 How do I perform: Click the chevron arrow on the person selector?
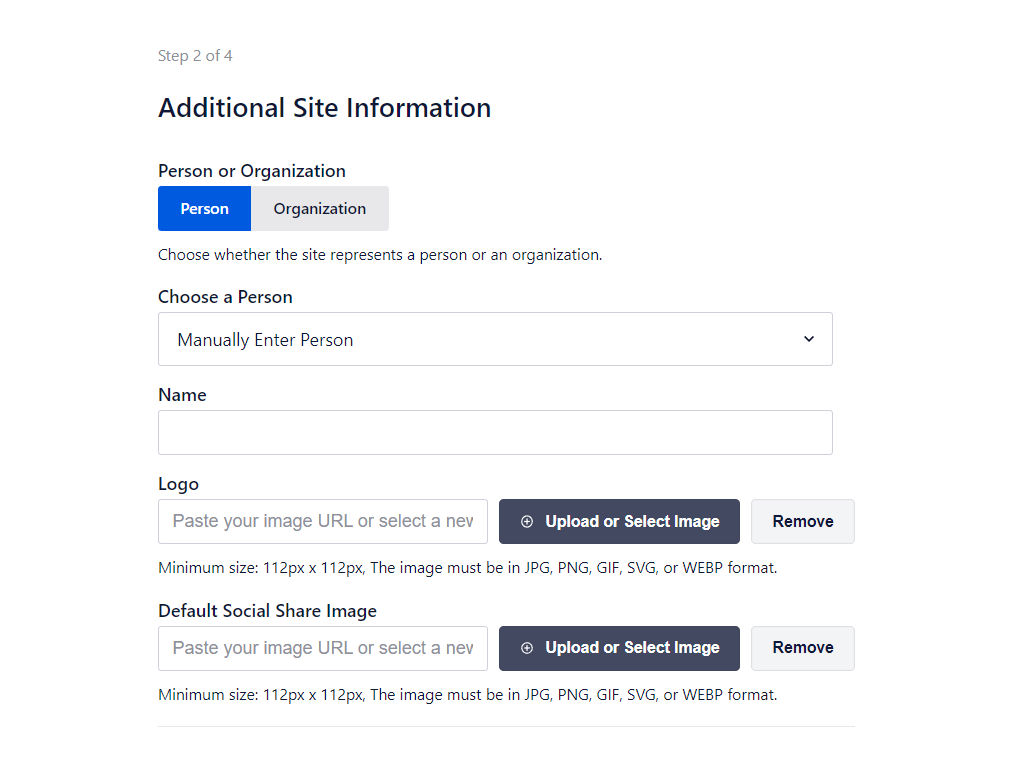click(809, 339)
